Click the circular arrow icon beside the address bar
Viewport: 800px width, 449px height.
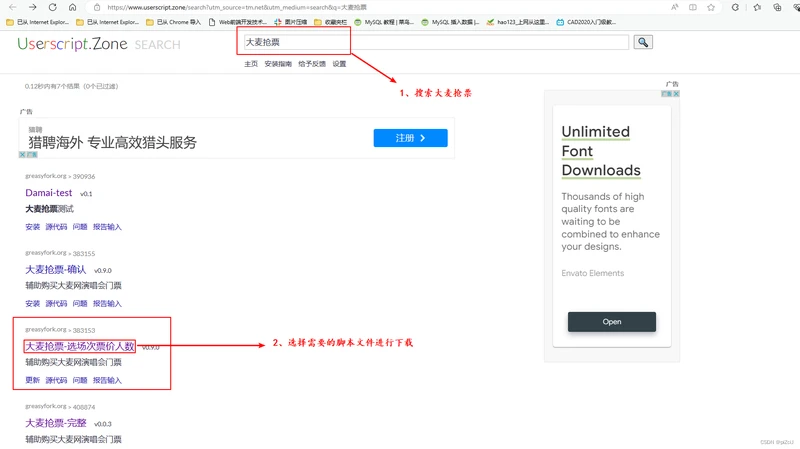point(735,7)
